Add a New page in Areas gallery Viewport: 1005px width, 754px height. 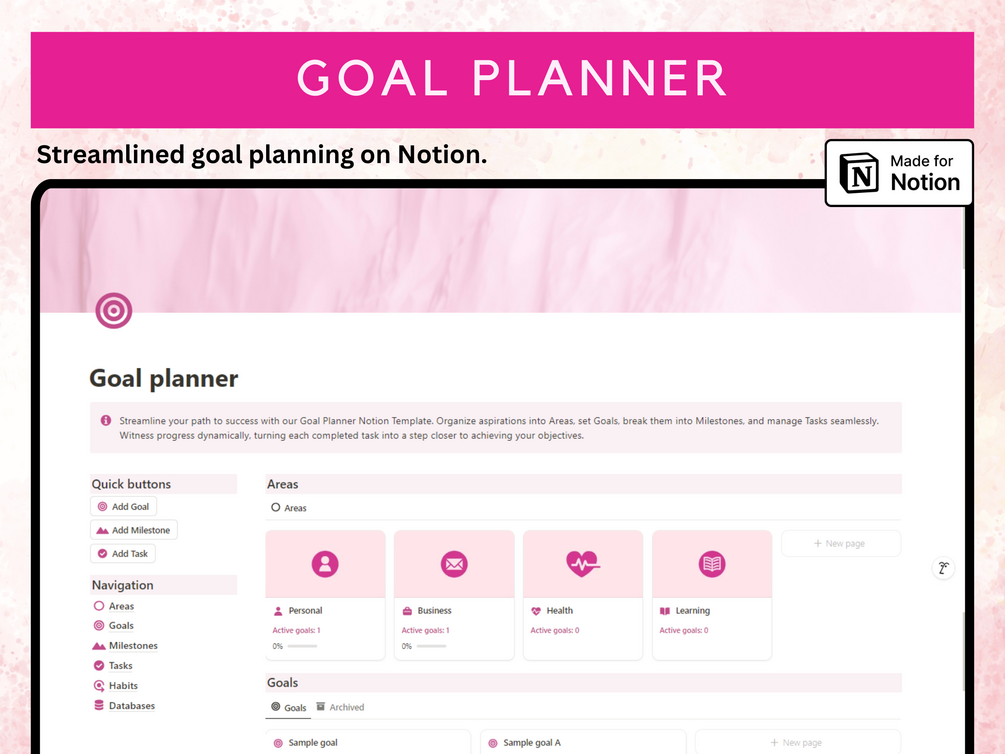click(840, 544)
